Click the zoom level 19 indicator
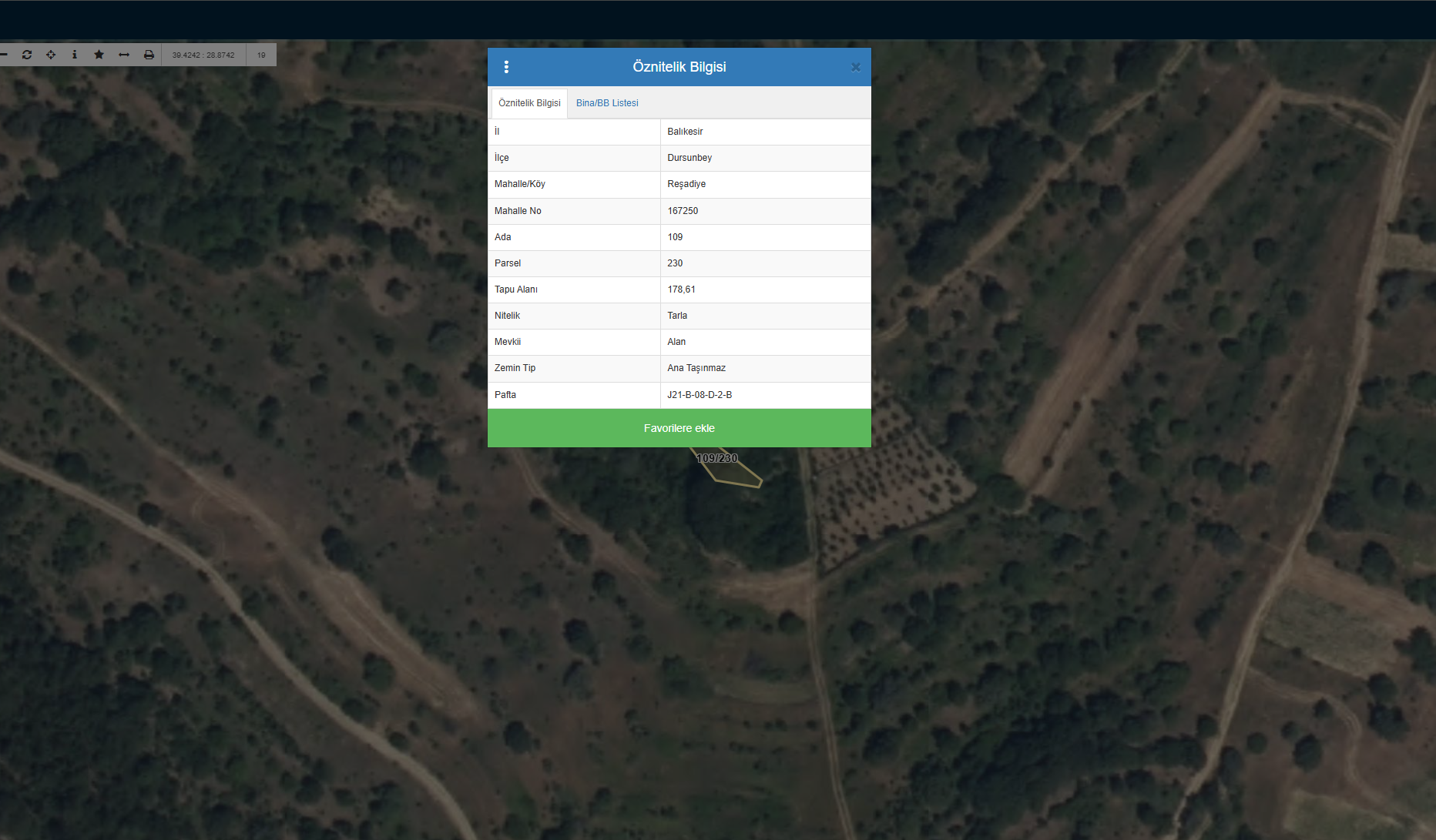Image resolution: width=1436 pixels, height=840 pixels. pos(261,55)
